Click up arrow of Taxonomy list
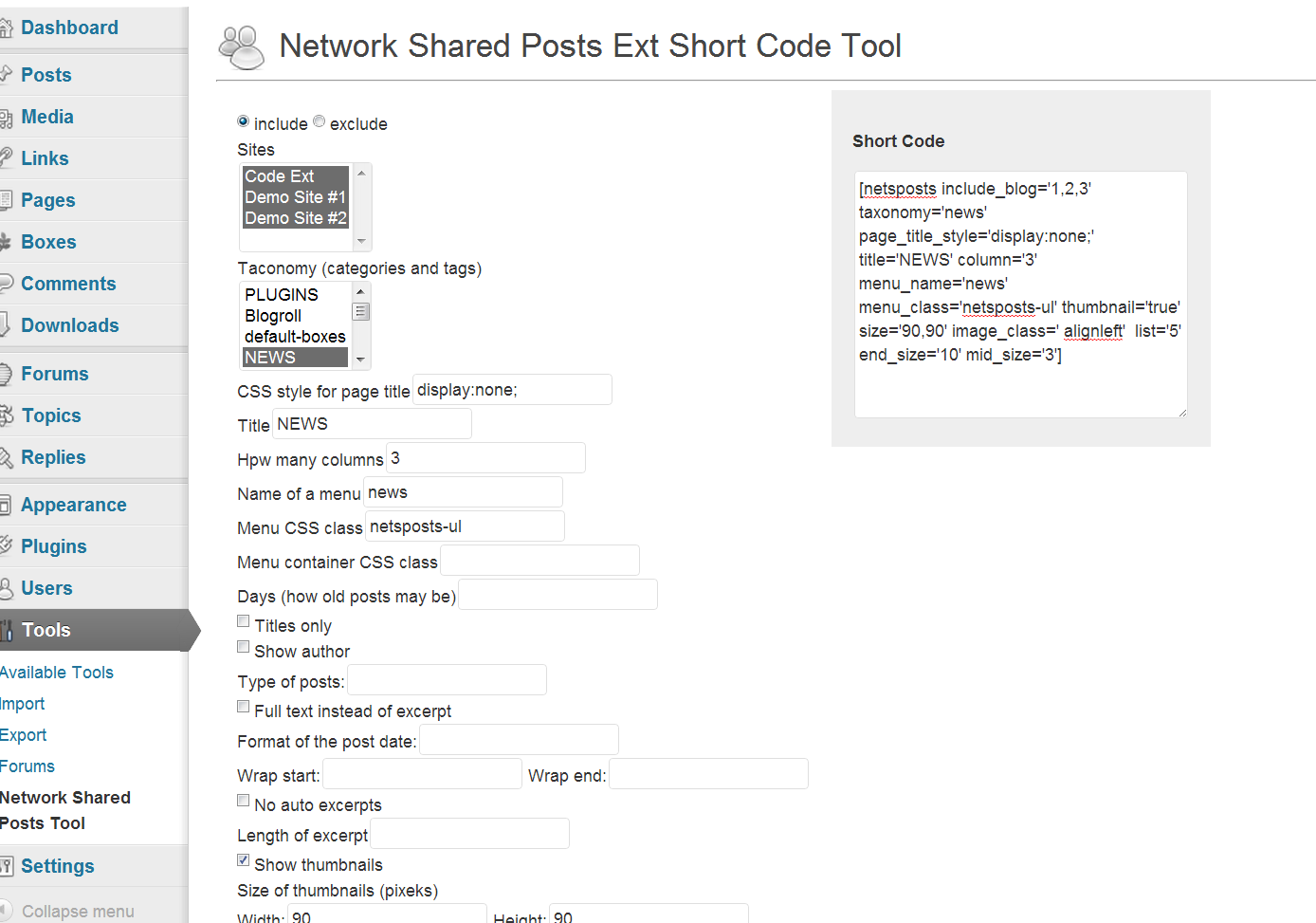This screenshot has width=1316, height=923. [x=360, y=290]
